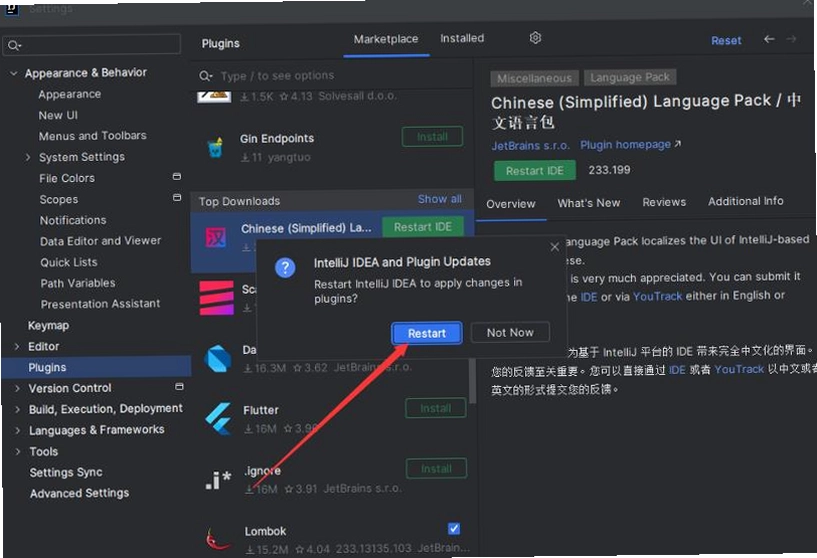Open the Overview tab
Image resolution: width=817 pixels, height=558 pixels.
pyautogui.click(x=511, y=204)
